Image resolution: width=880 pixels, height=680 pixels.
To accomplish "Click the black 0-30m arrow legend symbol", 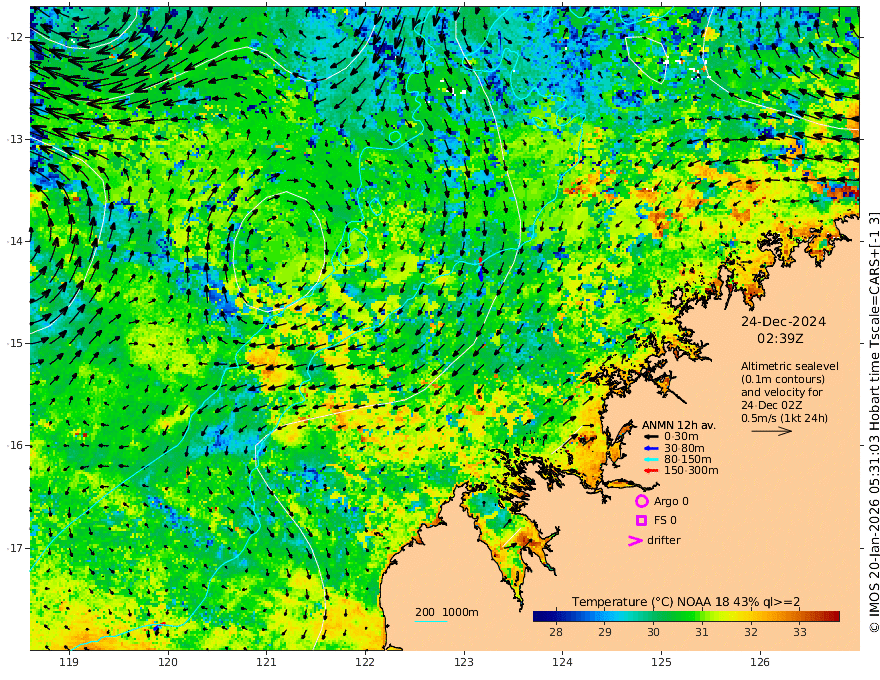I will (x=651, y=437).
